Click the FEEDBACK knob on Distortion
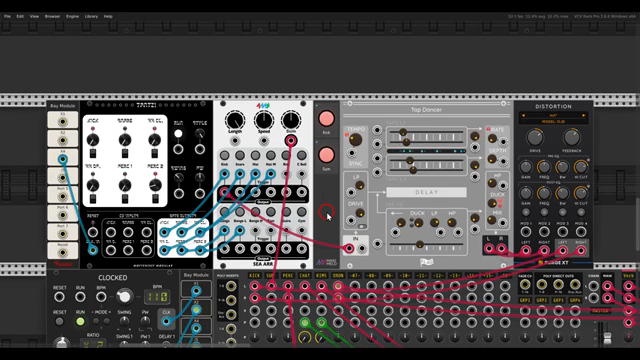Viewport: 640px width, 360px height. (x=571, y=138)
